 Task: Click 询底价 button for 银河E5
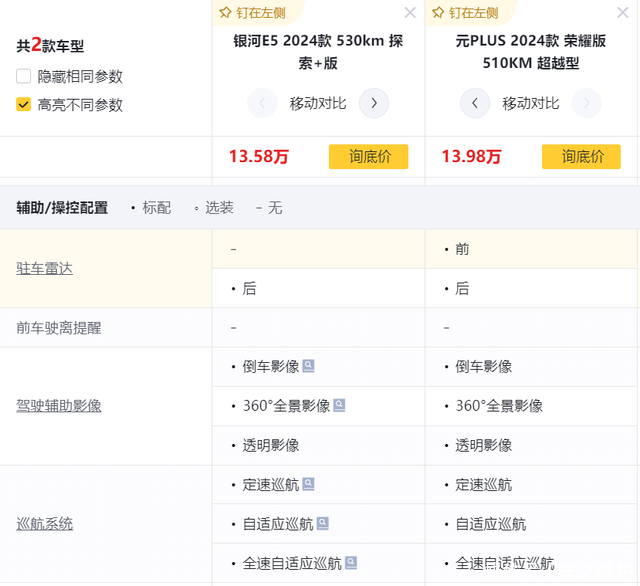click(x=368, y=156)
